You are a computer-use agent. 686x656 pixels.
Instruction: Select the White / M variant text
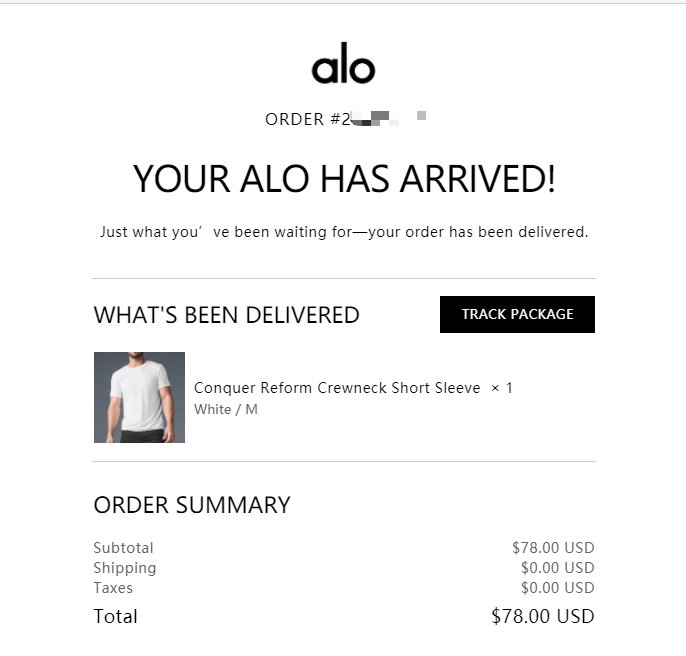225,409
